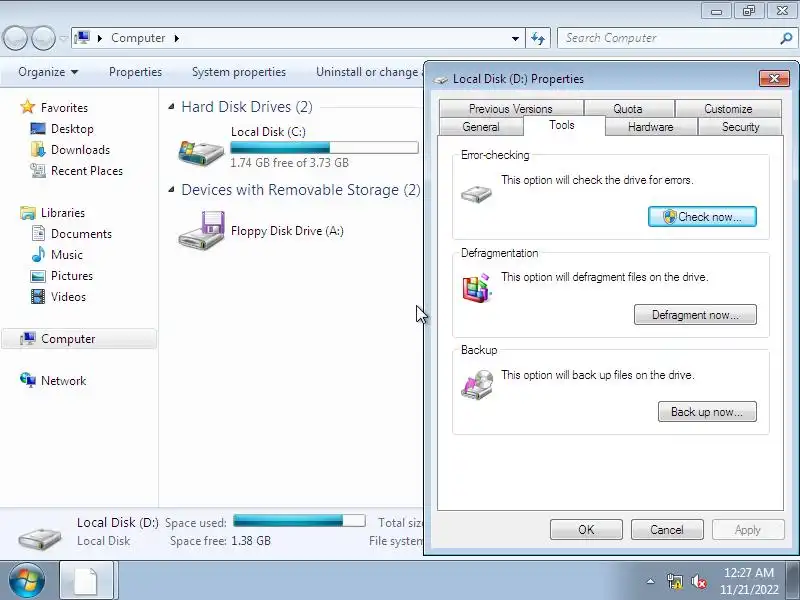The height and width of the screenshot is (600, 800).
Task: Click the Backup disc icon in the dialog
Action: click(478, 385)
